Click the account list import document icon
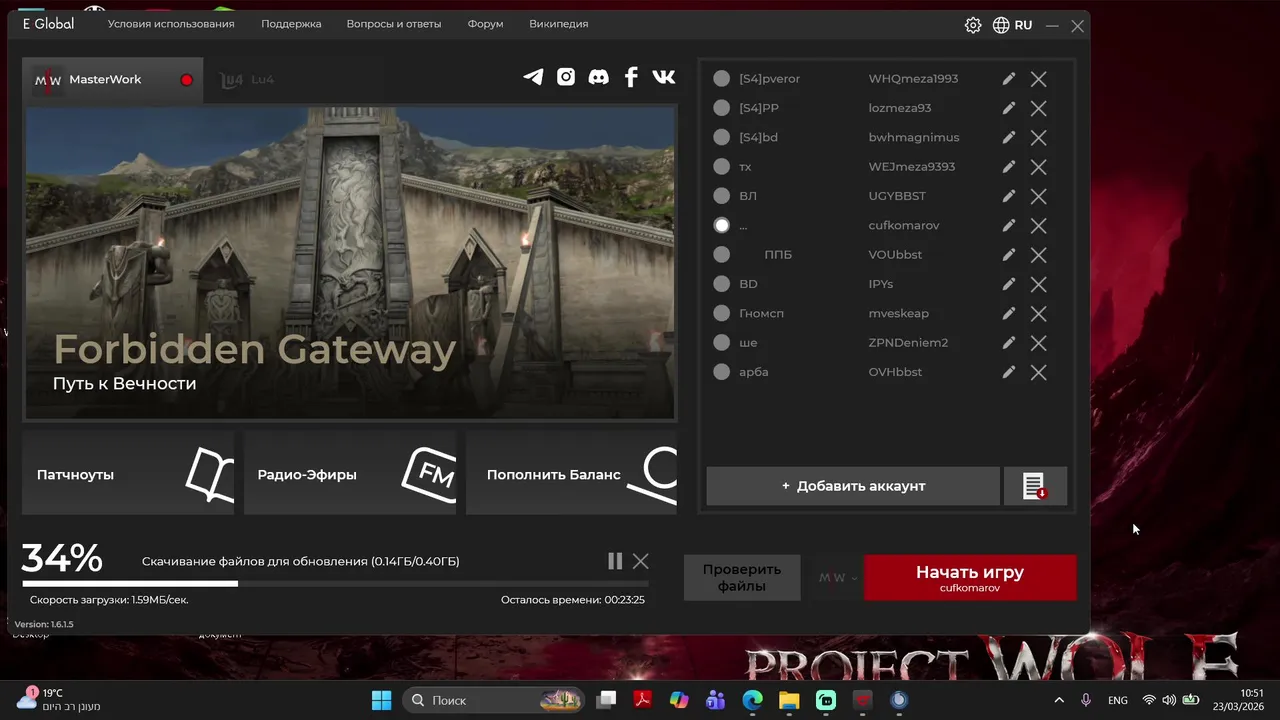The width and height of the screenshot is (1280, 720). click(1035, 486)
